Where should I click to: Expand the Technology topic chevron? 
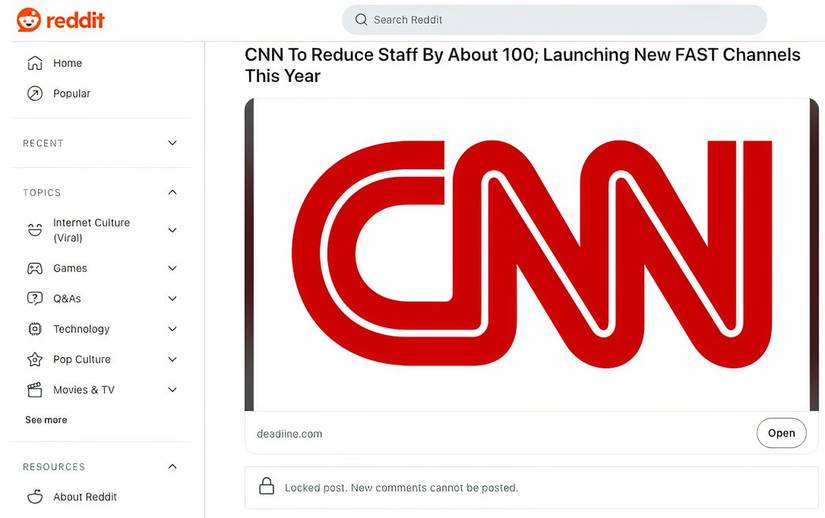click(x=172, y=329)
